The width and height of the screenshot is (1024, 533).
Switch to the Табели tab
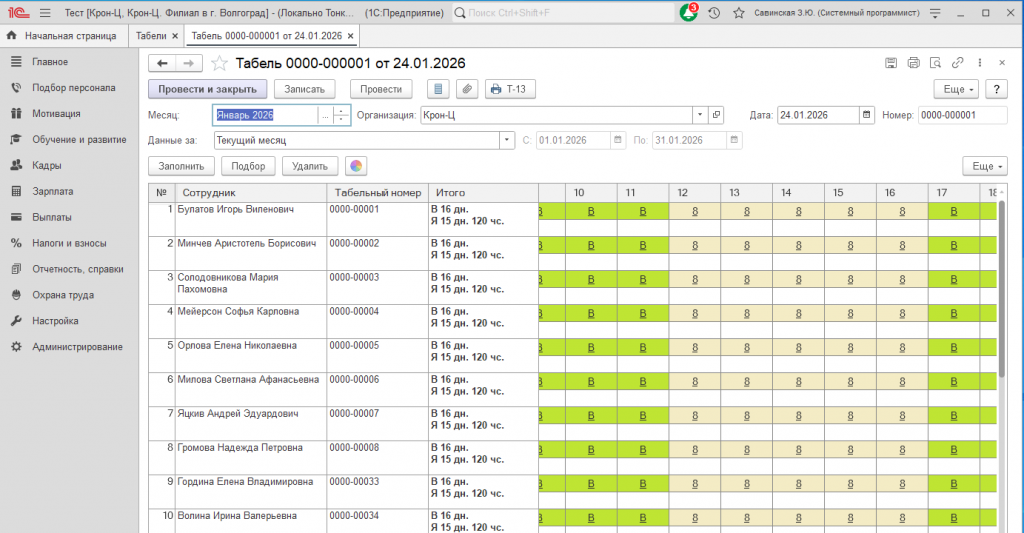click(x=152, y=35)
